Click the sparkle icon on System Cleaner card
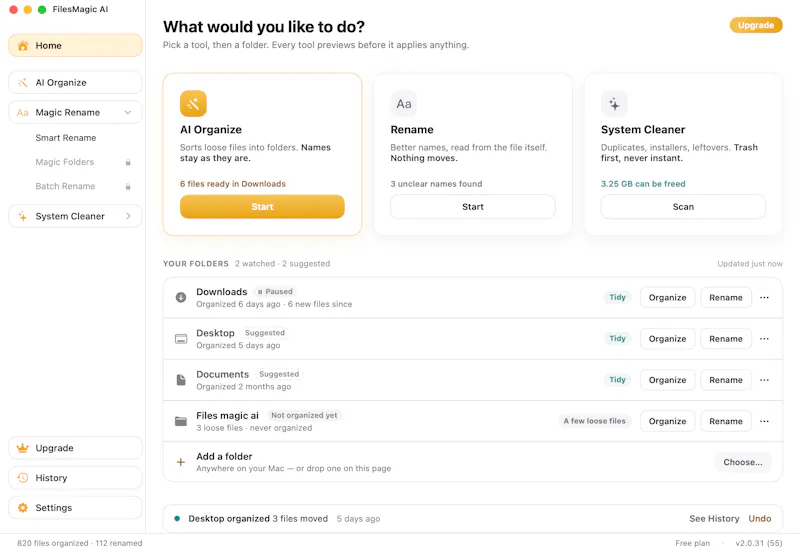 [x=614, y=104]
